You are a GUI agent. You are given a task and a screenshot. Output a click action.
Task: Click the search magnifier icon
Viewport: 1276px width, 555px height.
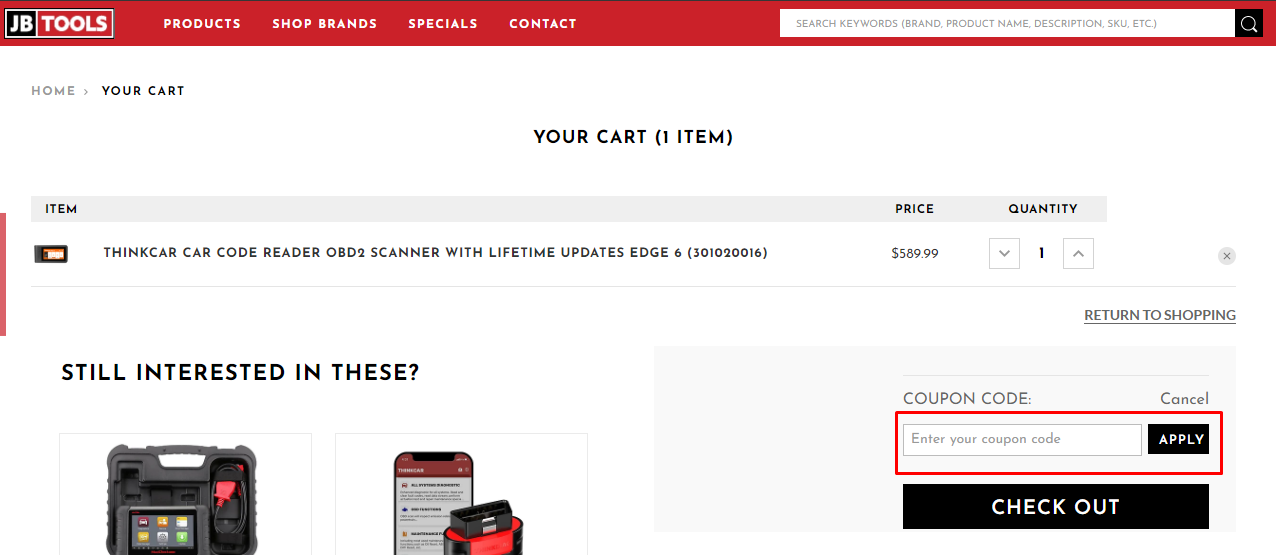tap(1248, 24)
